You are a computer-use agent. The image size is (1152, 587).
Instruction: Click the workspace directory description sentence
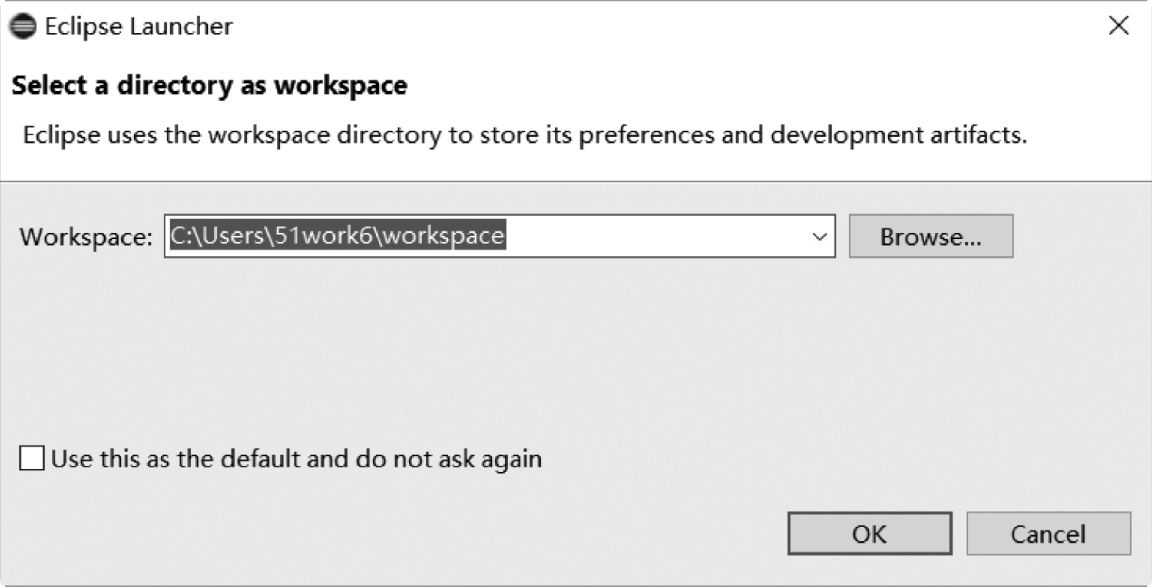[525, 135]
